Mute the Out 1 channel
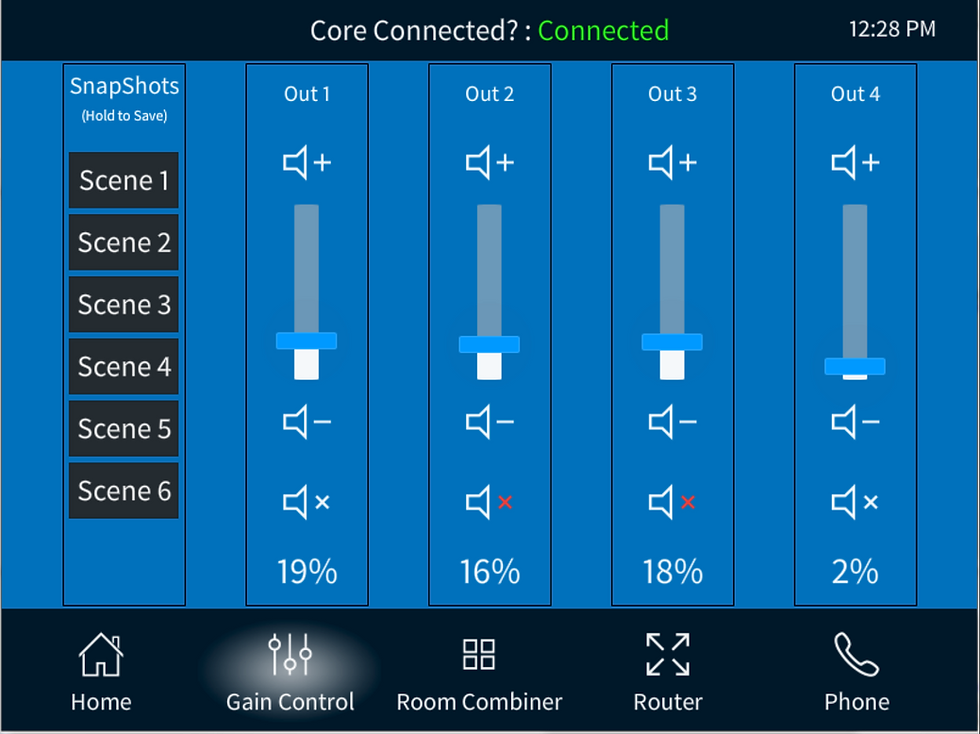 [306, 501]
